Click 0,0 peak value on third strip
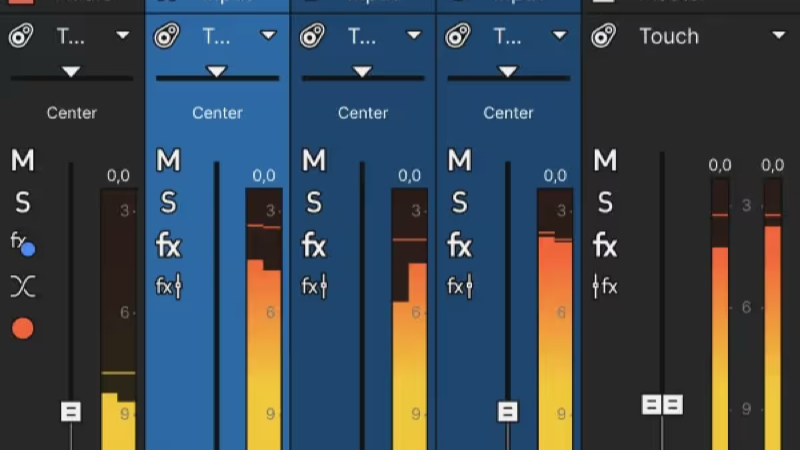The width and height of the screenshot is (800, 450). (x=409, y=176)
